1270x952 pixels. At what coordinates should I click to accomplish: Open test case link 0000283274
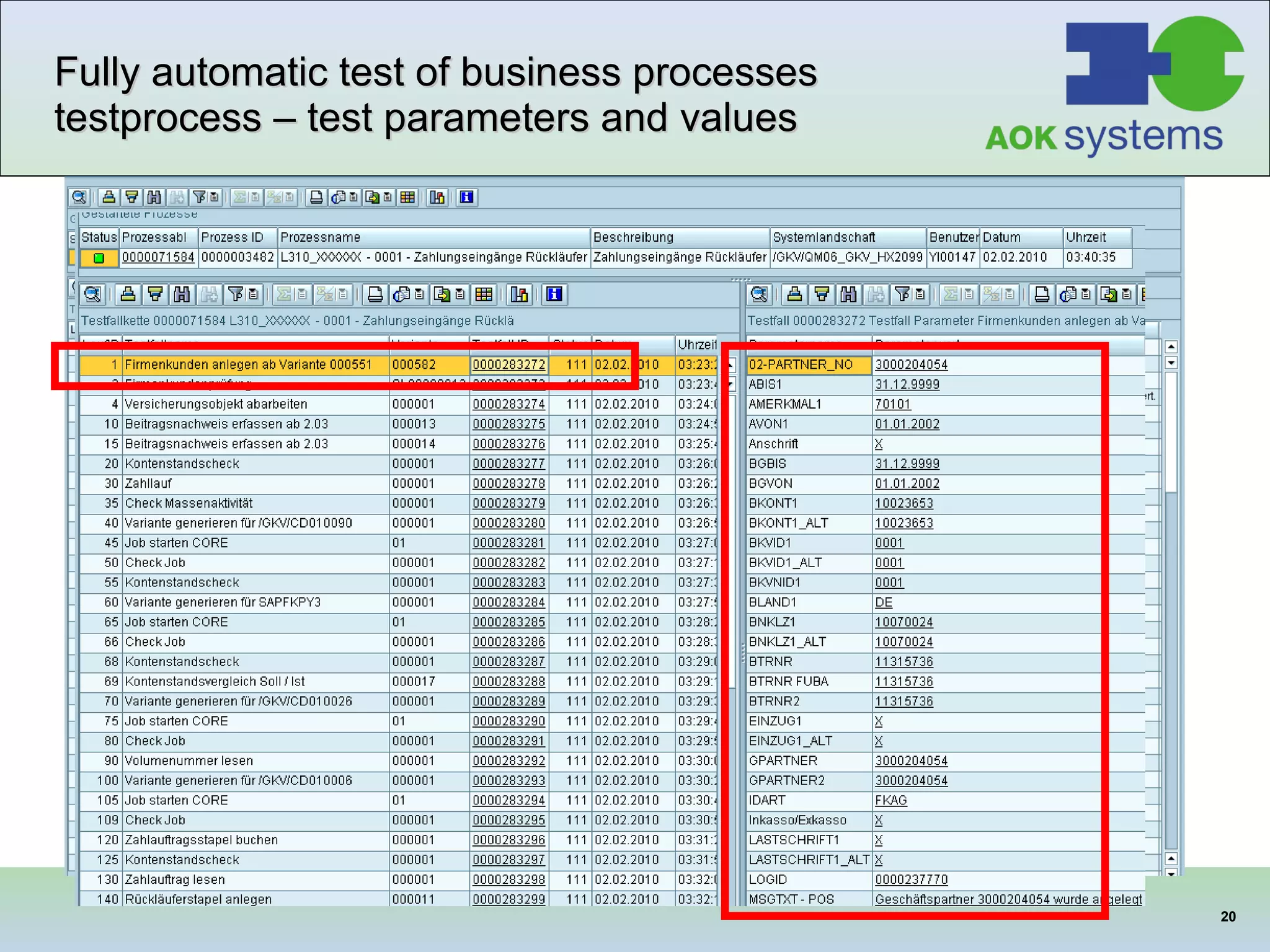point(508,404)
